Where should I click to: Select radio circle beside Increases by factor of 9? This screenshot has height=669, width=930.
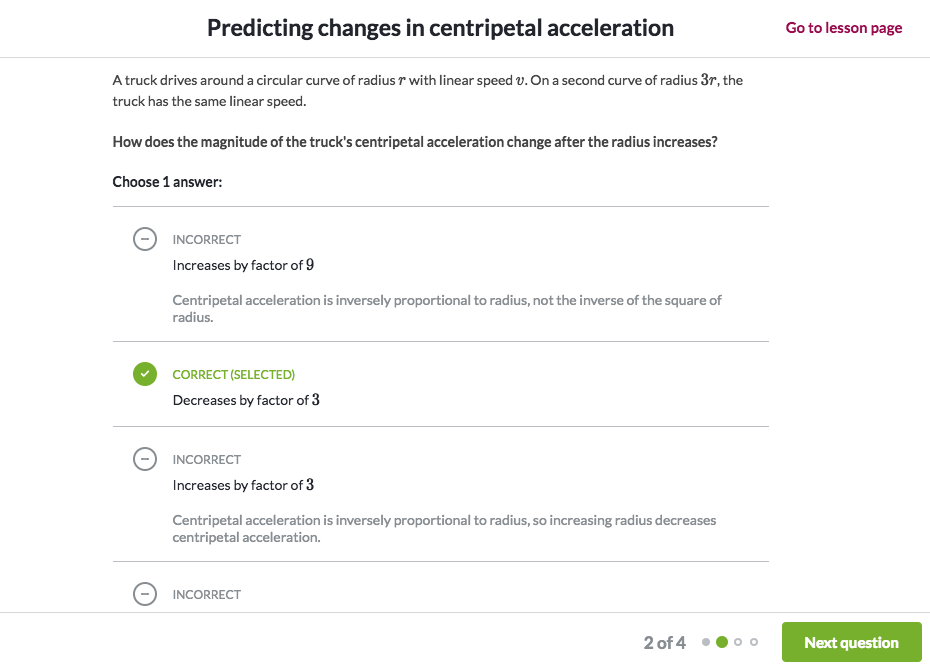(145, 239)
